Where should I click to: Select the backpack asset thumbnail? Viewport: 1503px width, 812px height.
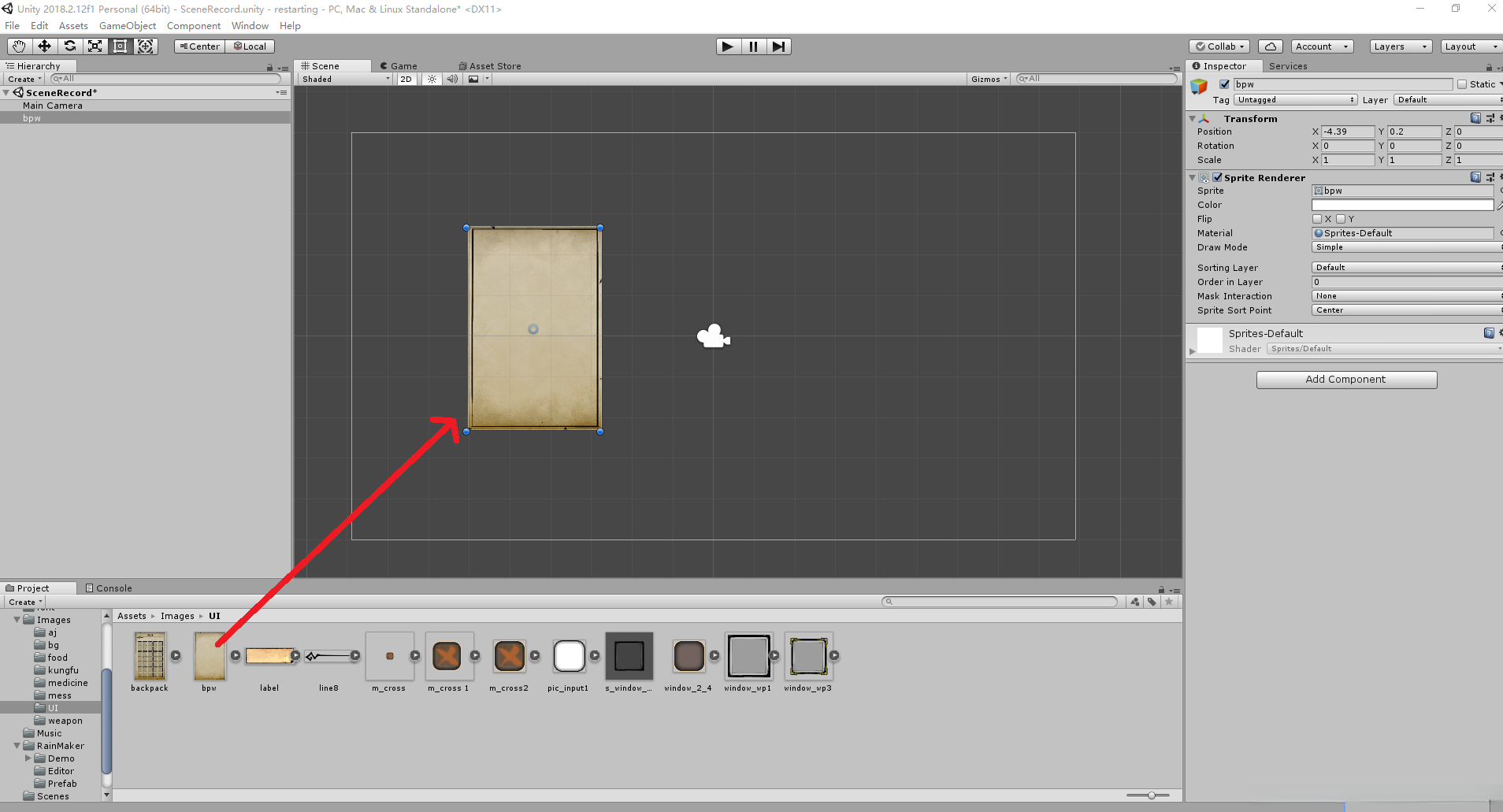point(150,656)
